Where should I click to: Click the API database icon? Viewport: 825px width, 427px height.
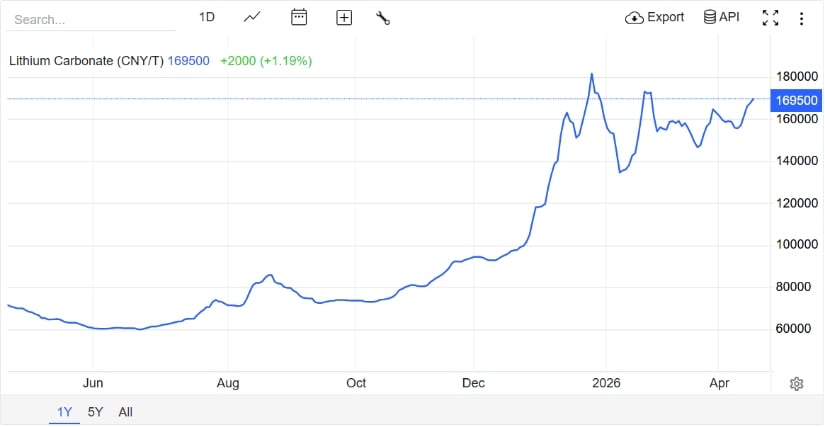click(709, 17)
